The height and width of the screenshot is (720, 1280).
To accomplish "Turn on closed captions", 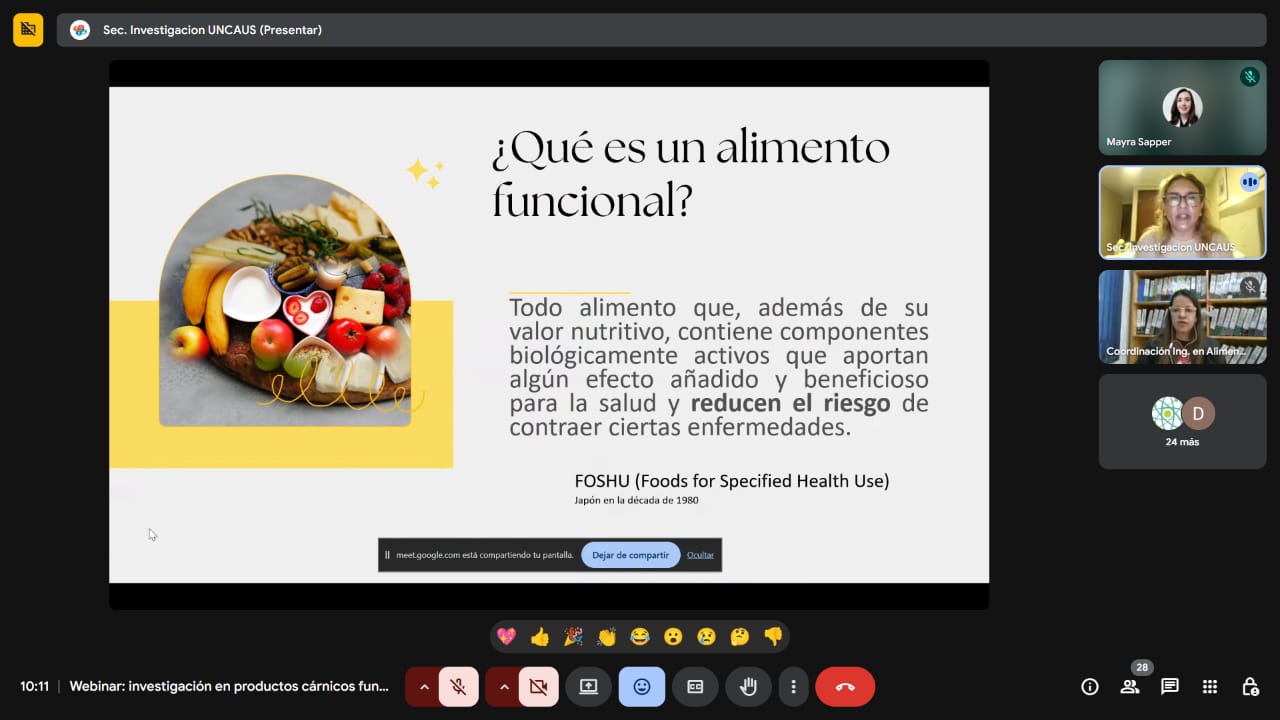I will click(x=695, y=687).
